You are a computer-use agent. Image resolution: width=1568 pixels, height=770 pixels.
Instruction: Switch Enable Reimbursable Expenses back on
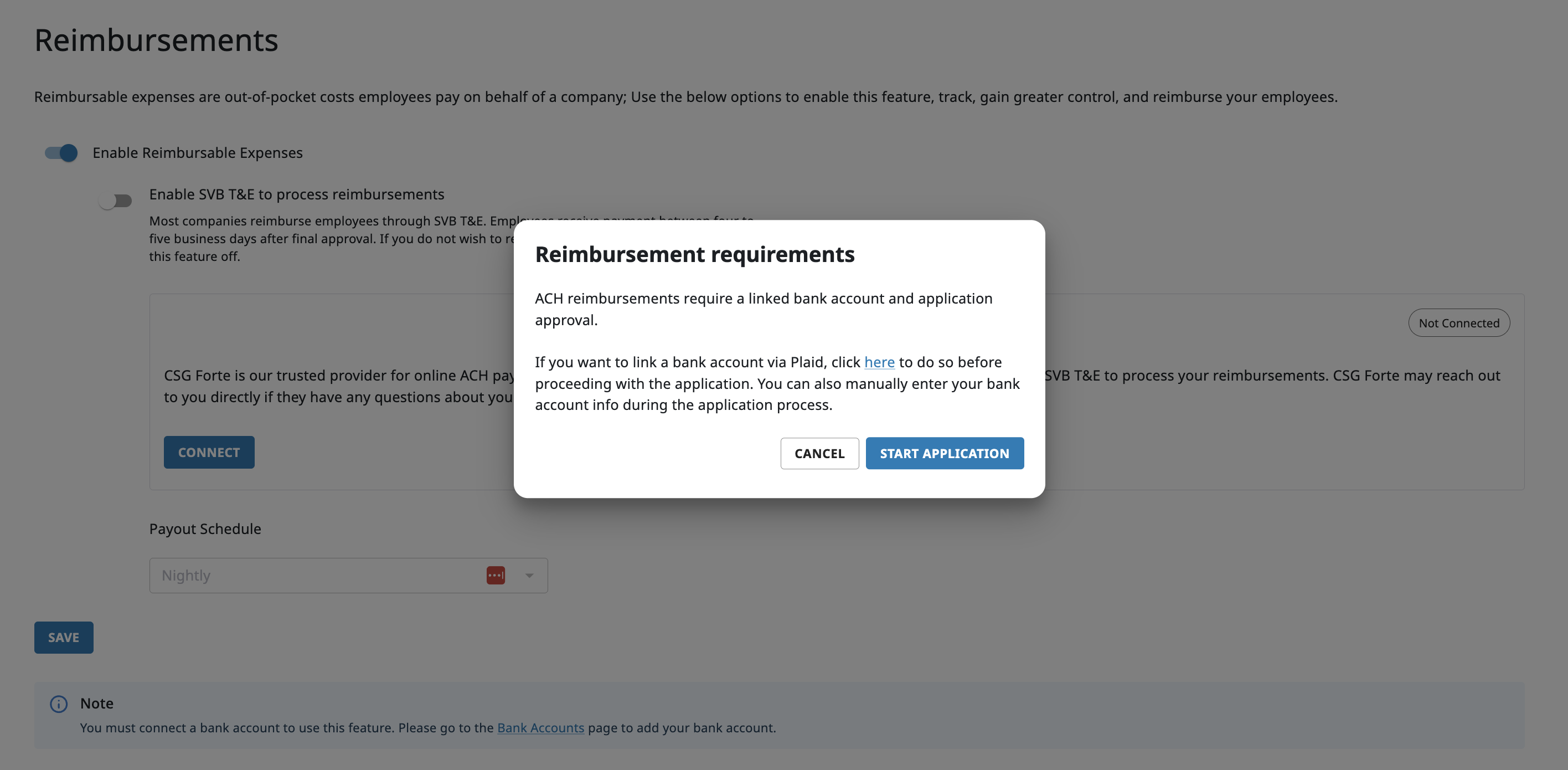click(61, 153)
